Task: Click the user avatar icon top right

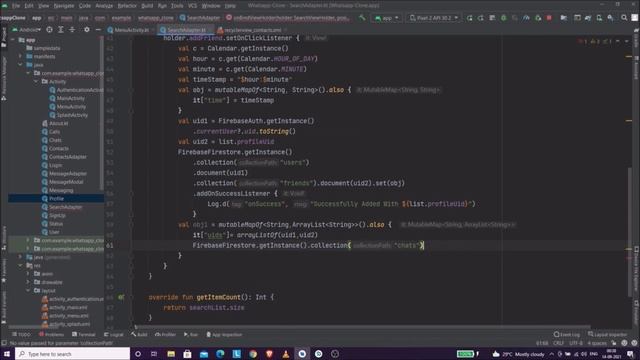Action: coord(635,18)
